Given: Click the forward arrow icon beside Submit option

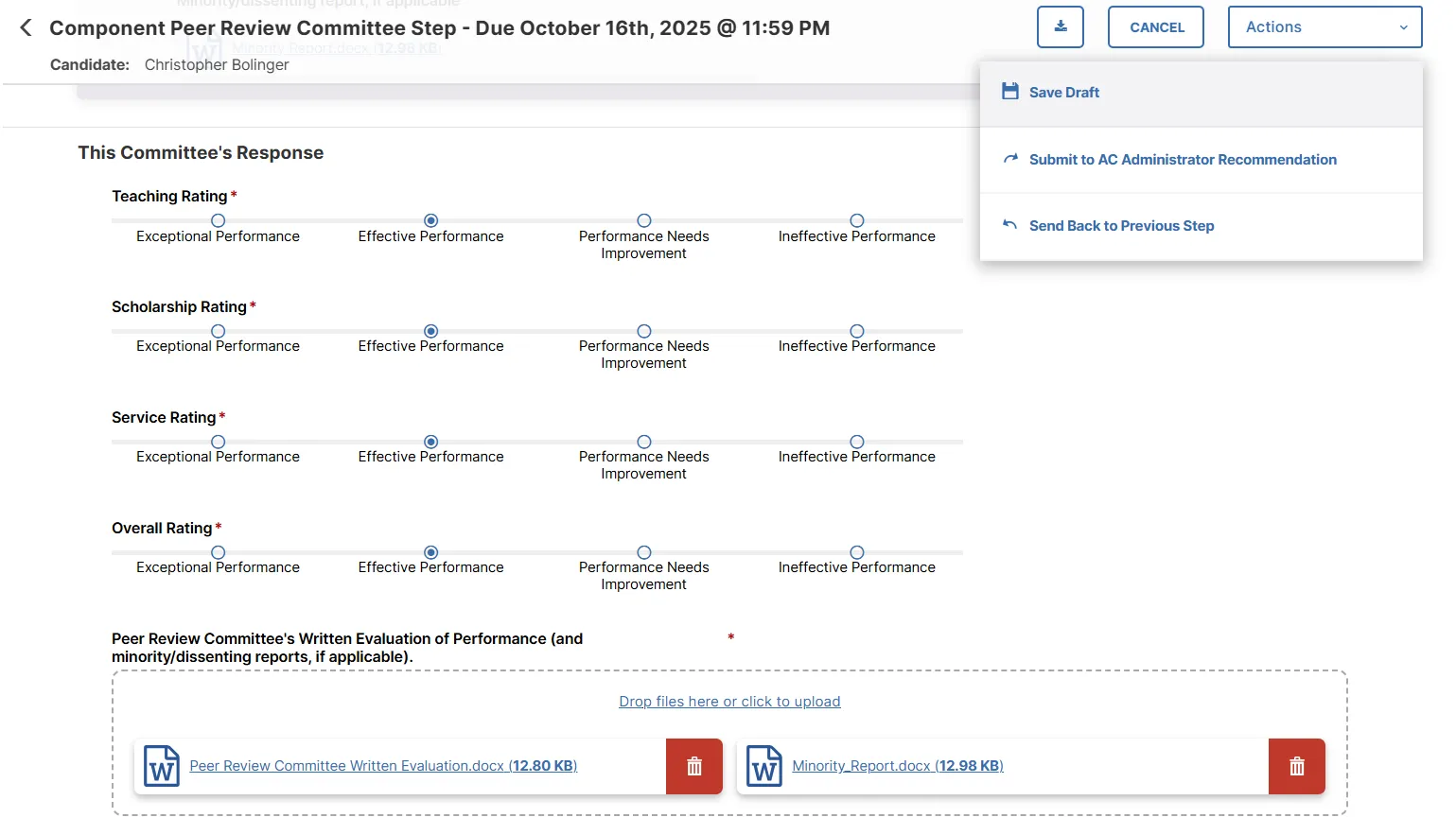Looking at the screenshot, I should click(x=1009, y=159).
